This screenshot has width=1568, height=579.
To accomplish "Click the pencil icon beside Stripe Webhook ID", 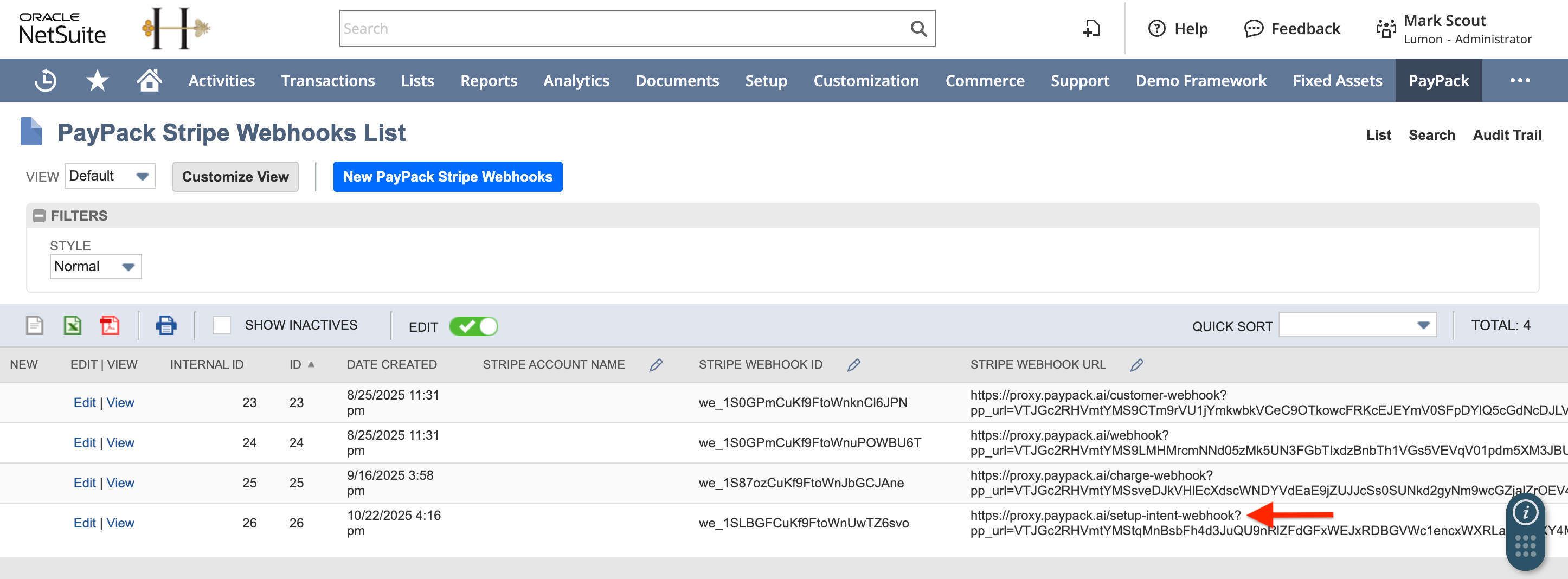I will (x=854, y=365).
